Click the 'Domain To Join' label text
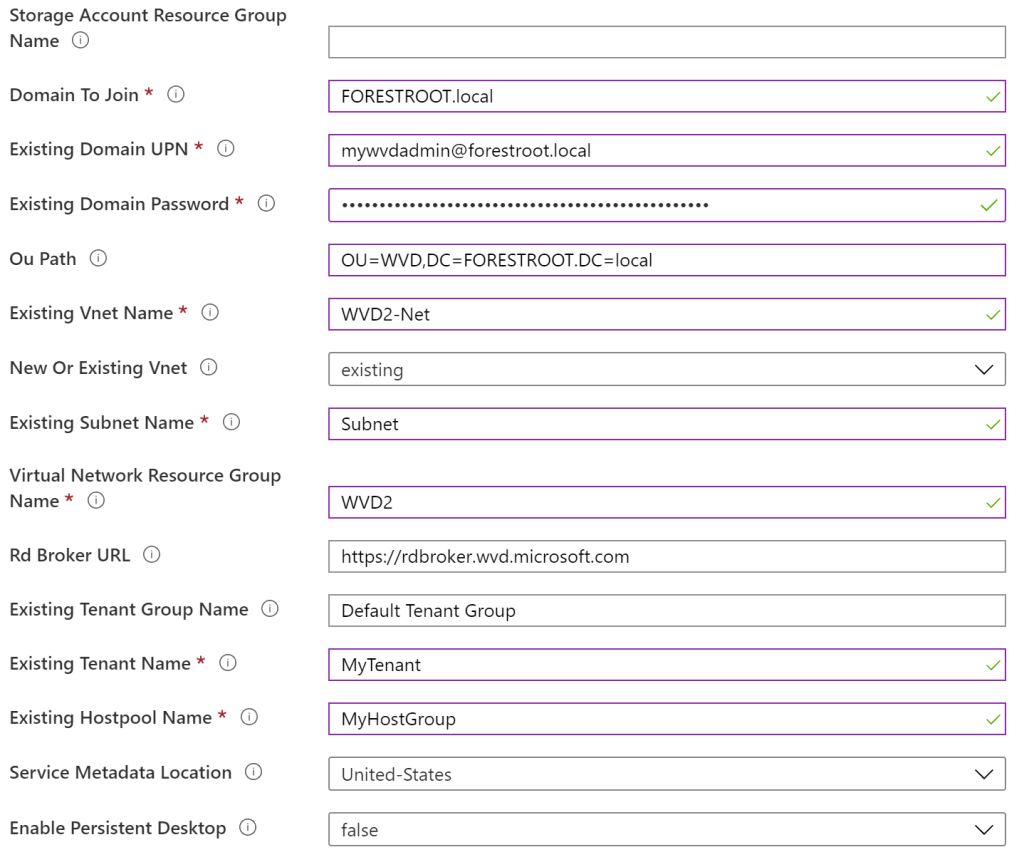 click(74, 95)
